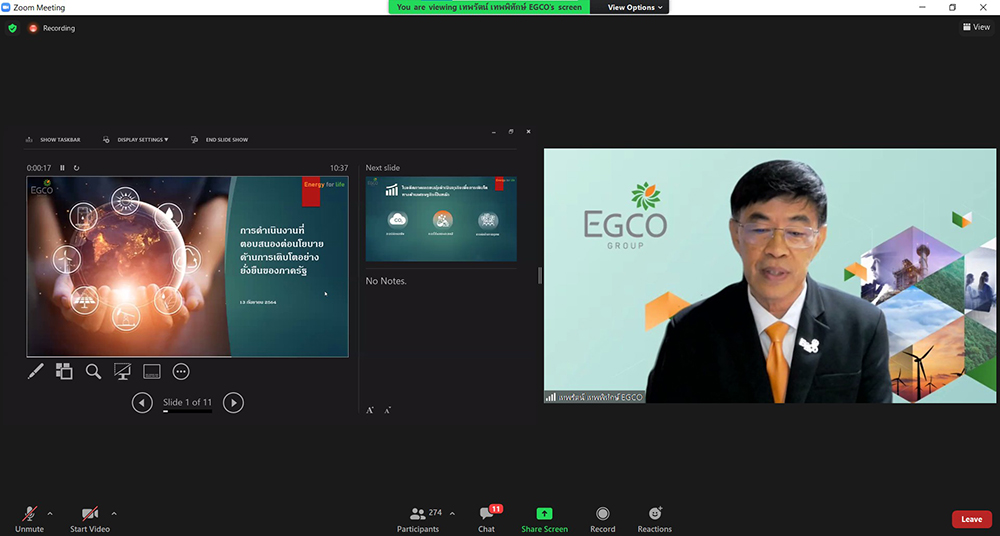Restore the presenter view window

click(511, 131)
